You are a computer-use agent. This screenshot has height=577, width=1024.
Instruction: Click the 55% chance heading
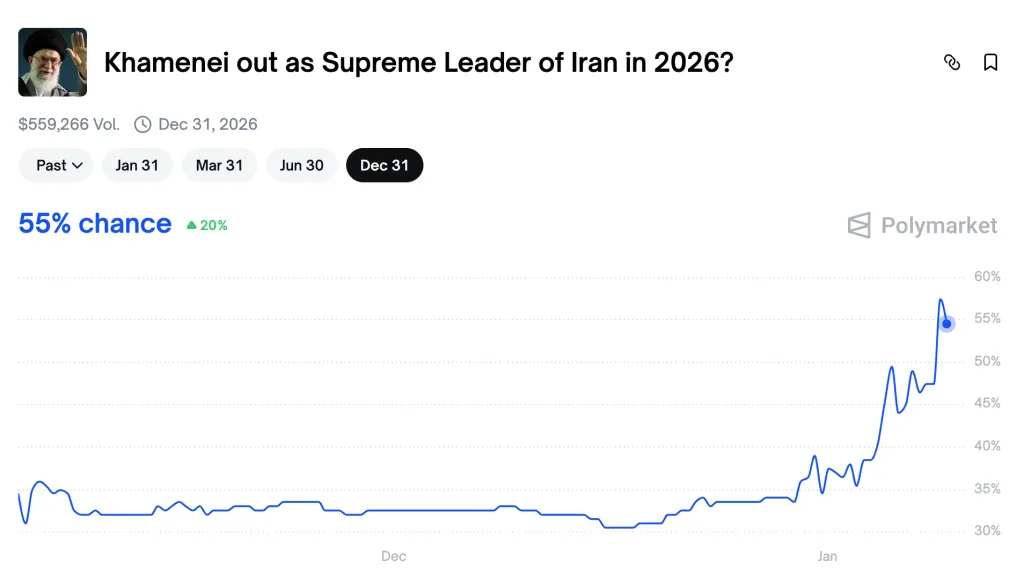[x=95, y=223]
